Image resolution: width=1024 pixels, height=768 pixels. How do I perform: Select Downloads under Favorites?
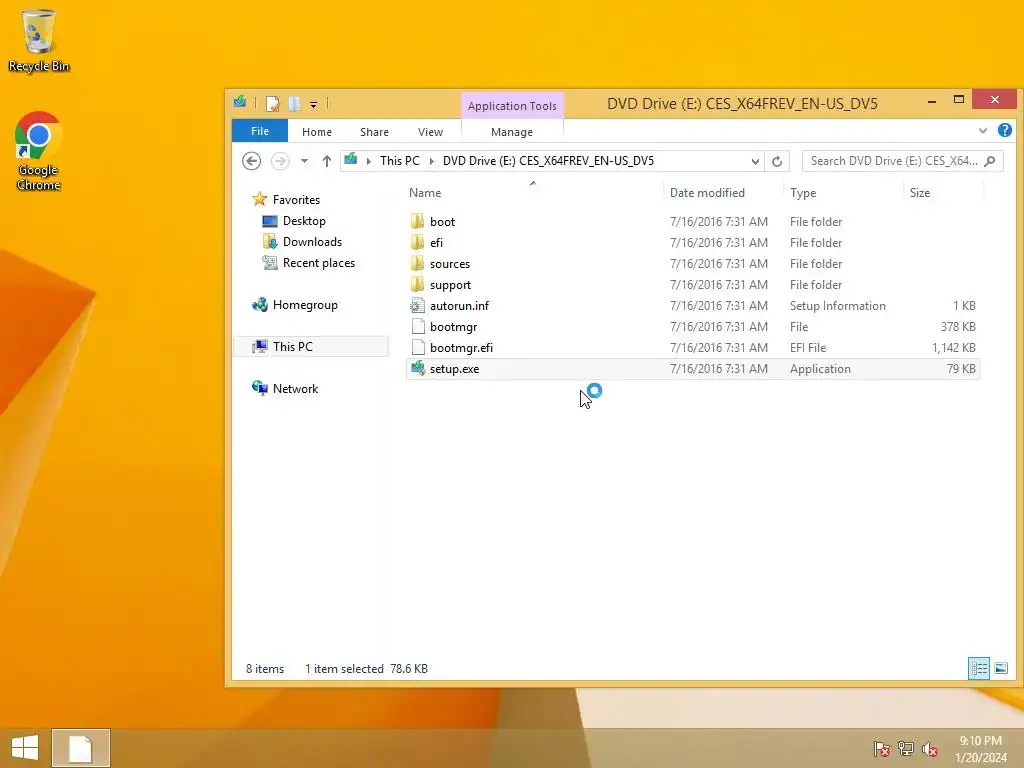pyautogui.click(x=302, y=242)
